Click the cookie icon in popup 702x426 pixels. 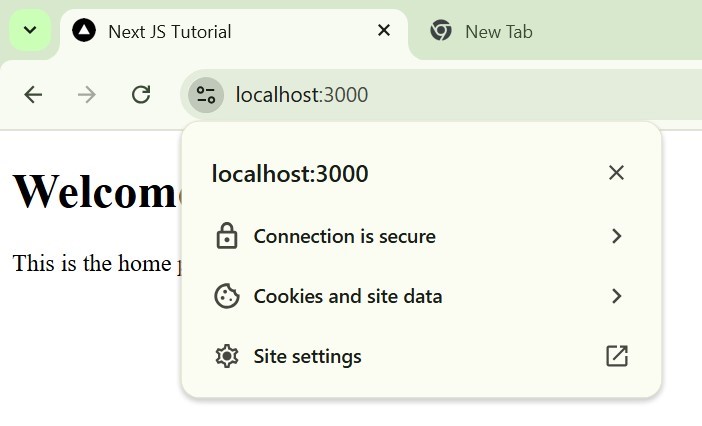click(227, 296)
